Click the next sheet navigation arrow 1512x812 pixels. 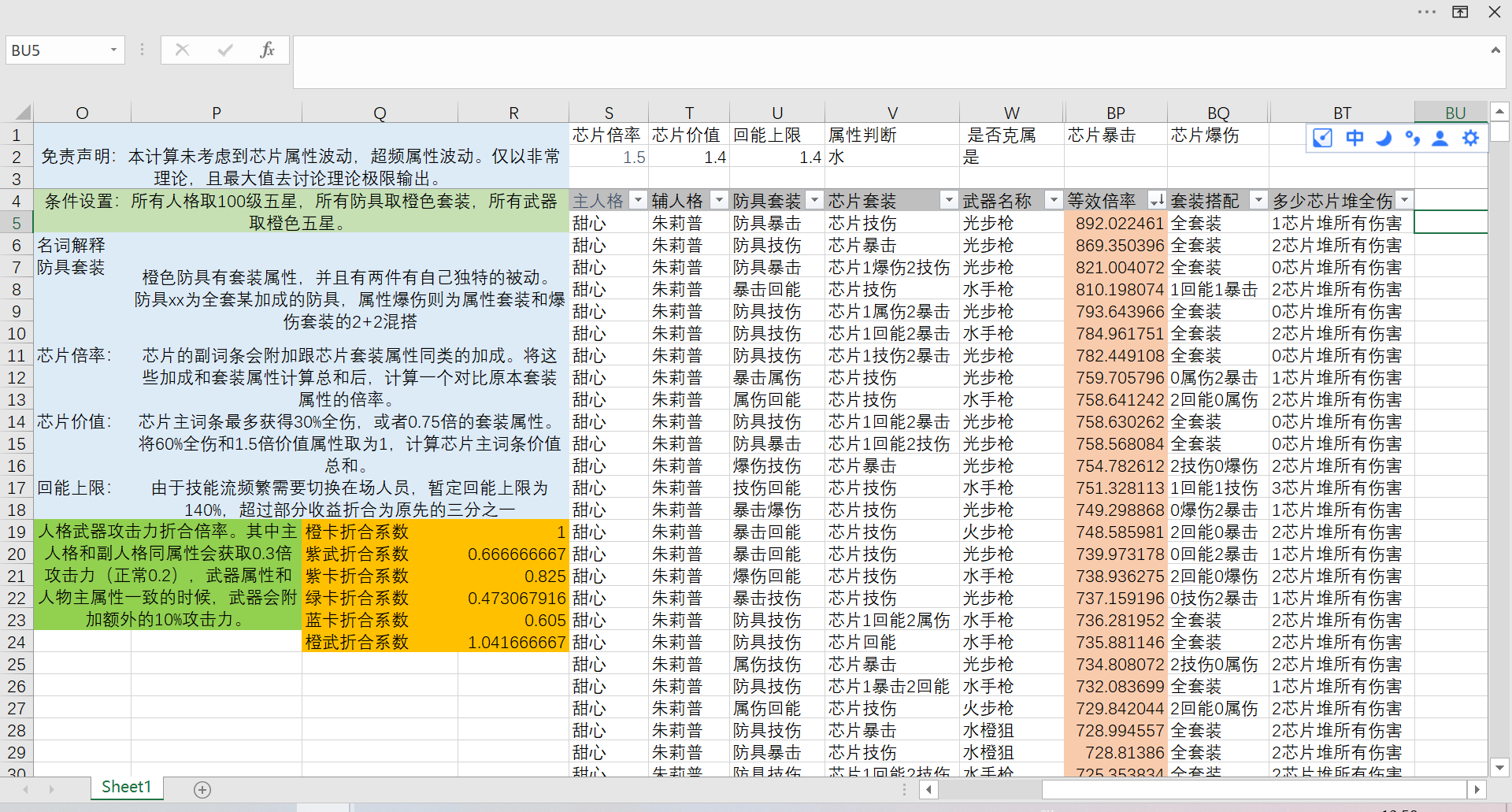pyautogui.click(x=52, y=788)
